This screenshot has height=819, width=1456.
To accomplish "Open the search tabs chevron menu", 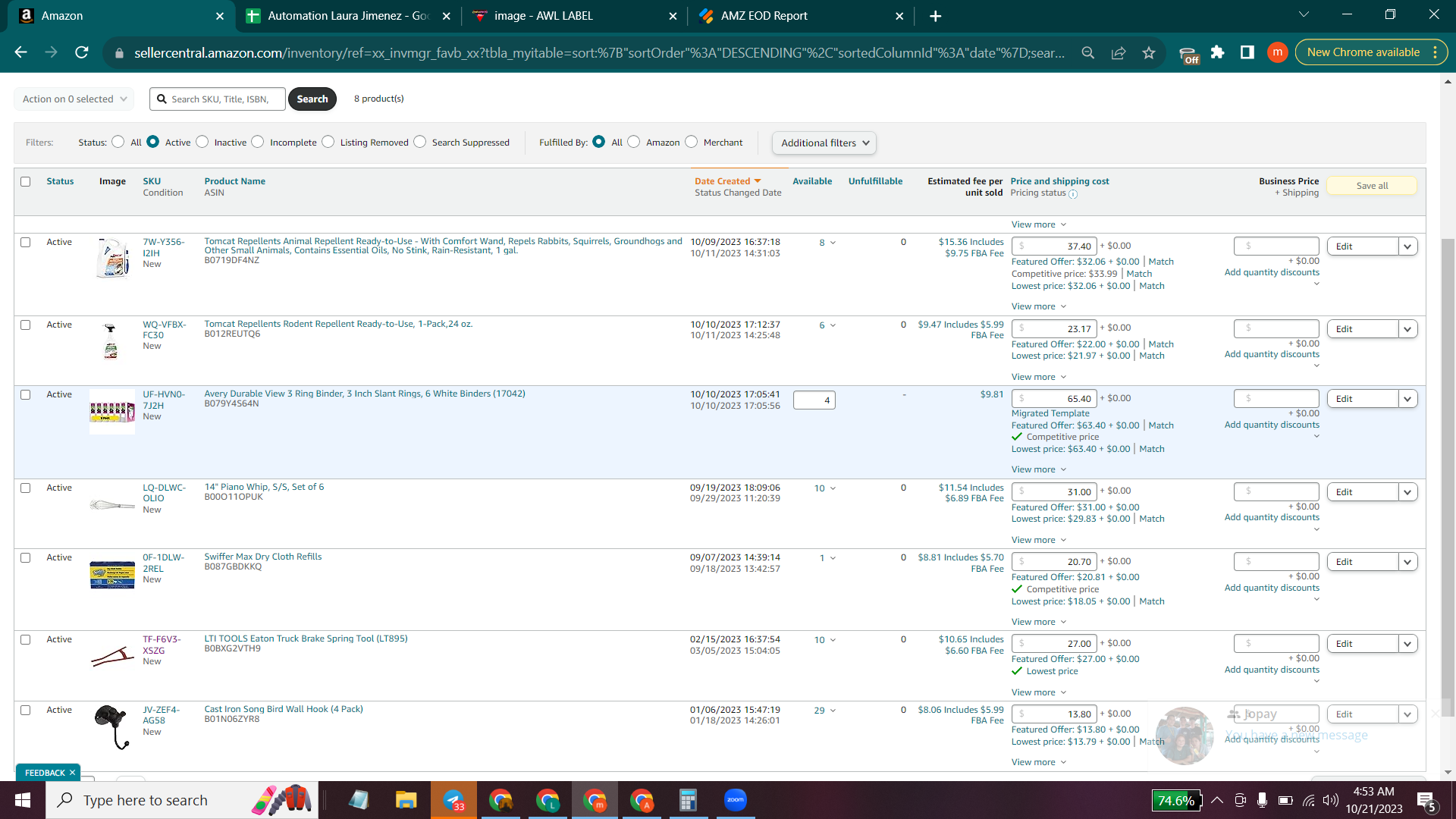I will [1304, 14].
